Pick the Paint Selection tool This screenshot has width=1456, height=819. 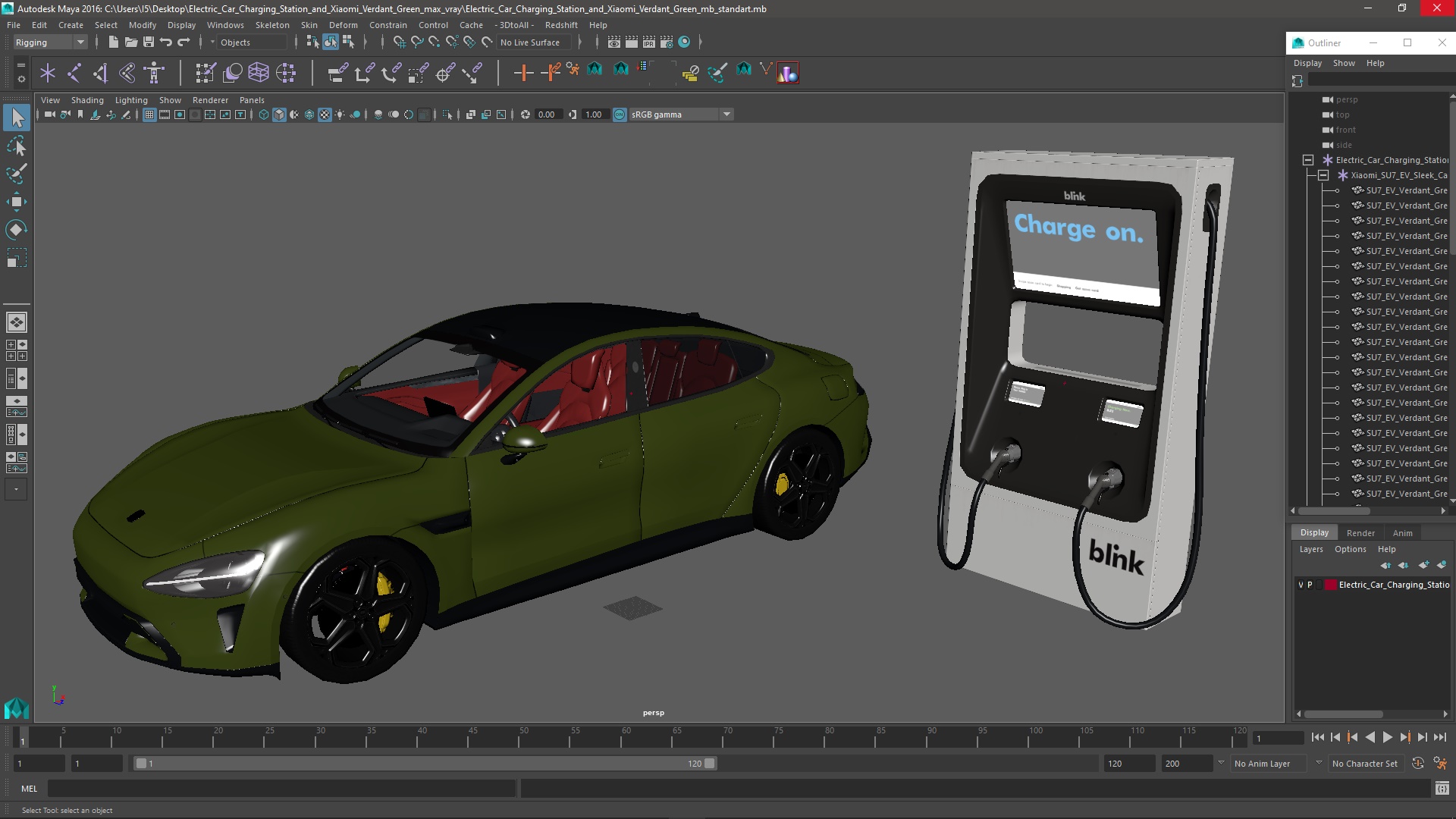click(17, 174)
